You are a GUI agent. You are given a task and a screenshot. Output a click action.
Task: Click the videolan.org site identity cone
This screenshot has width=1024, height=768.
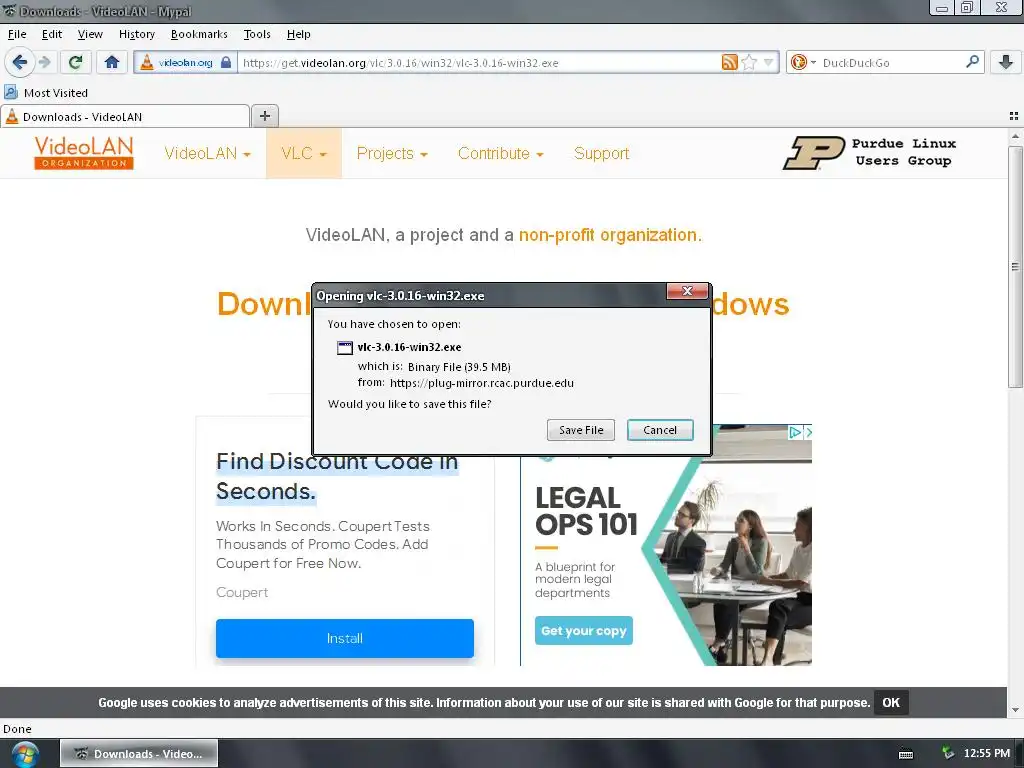[x=148, y=63]
